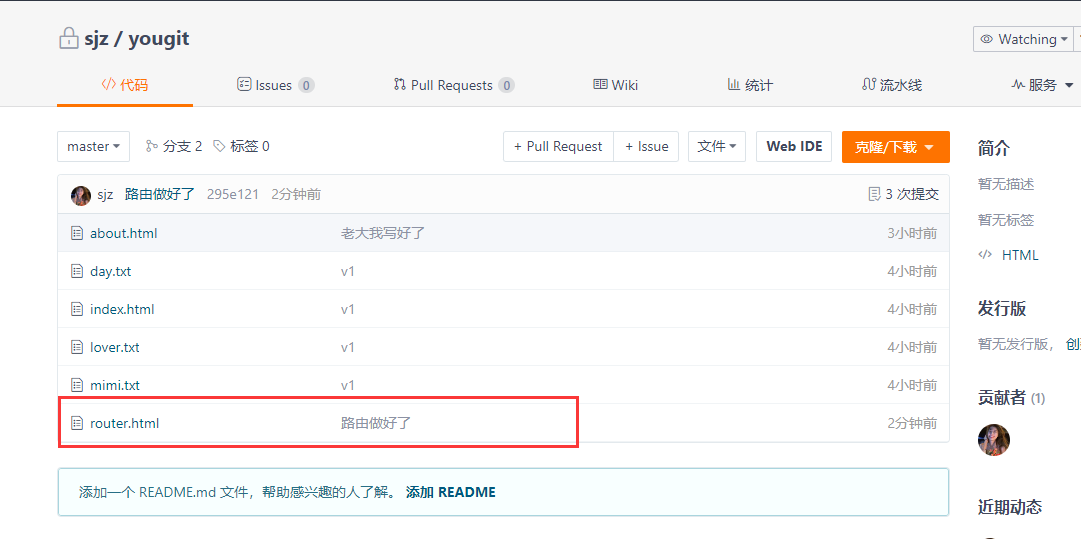Open the about.html file
The height and width of the screenshot is (539, 1081).
coord(123,233)
